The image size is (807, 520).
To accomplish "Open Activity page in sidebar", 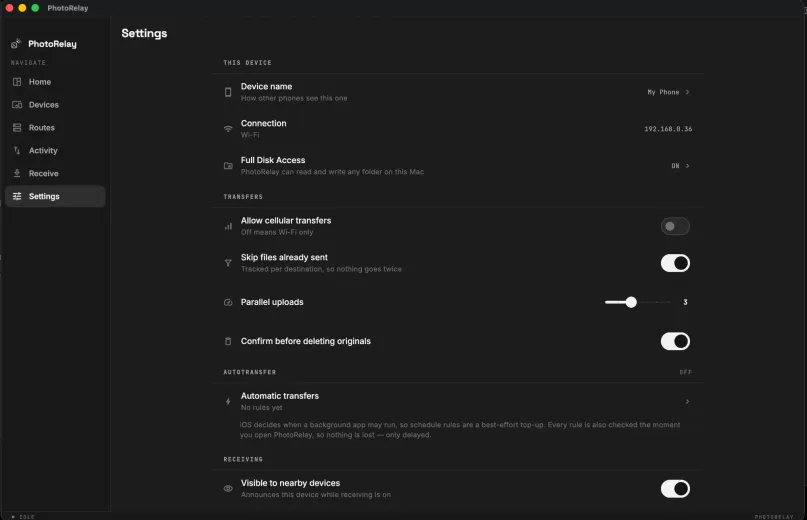I will (x=55, y=150).
